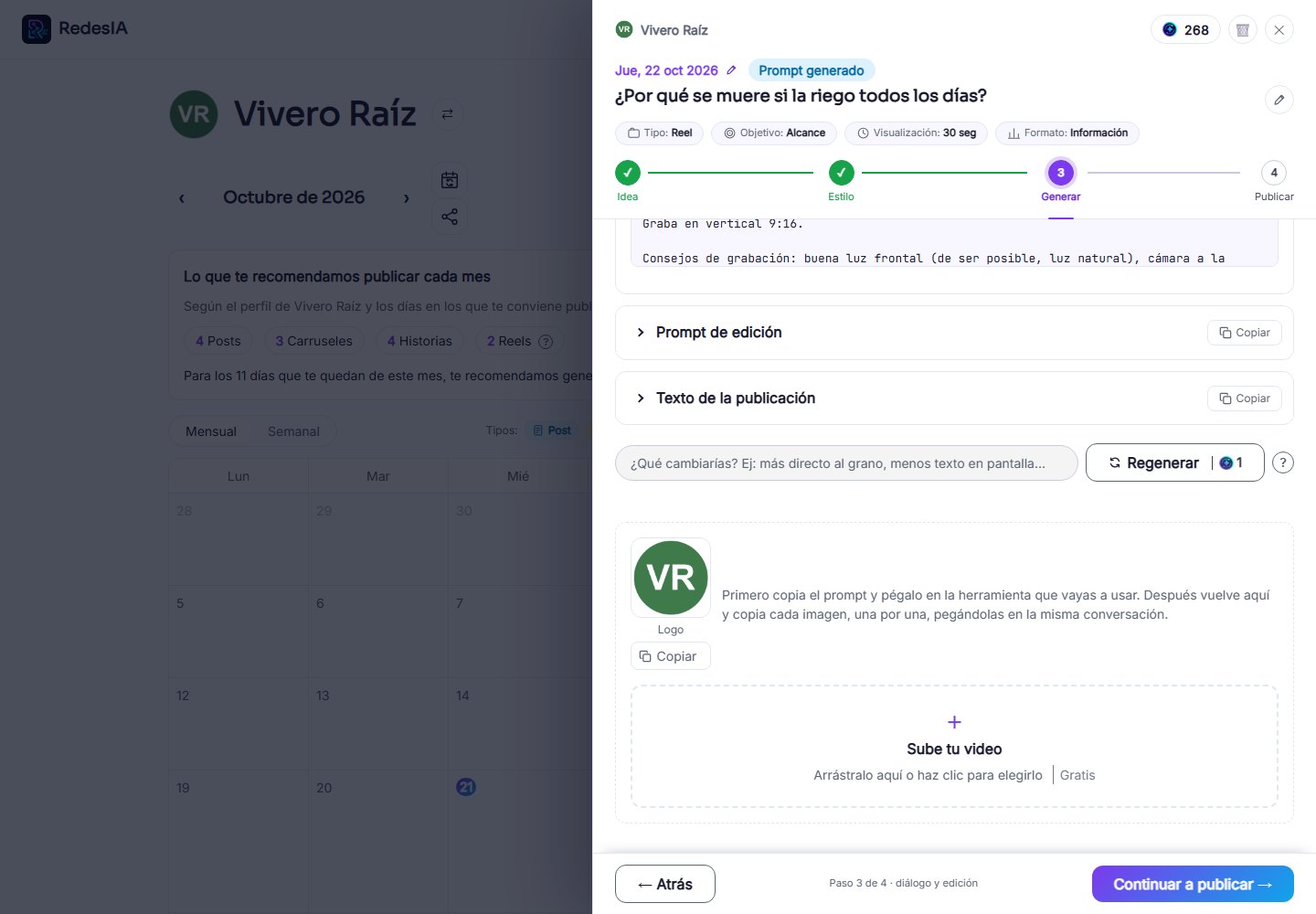This screenshot has height=914, width=1316.
Task: Toggle the Post type filter
Action: pyautogui.click(x=552, y=430)
